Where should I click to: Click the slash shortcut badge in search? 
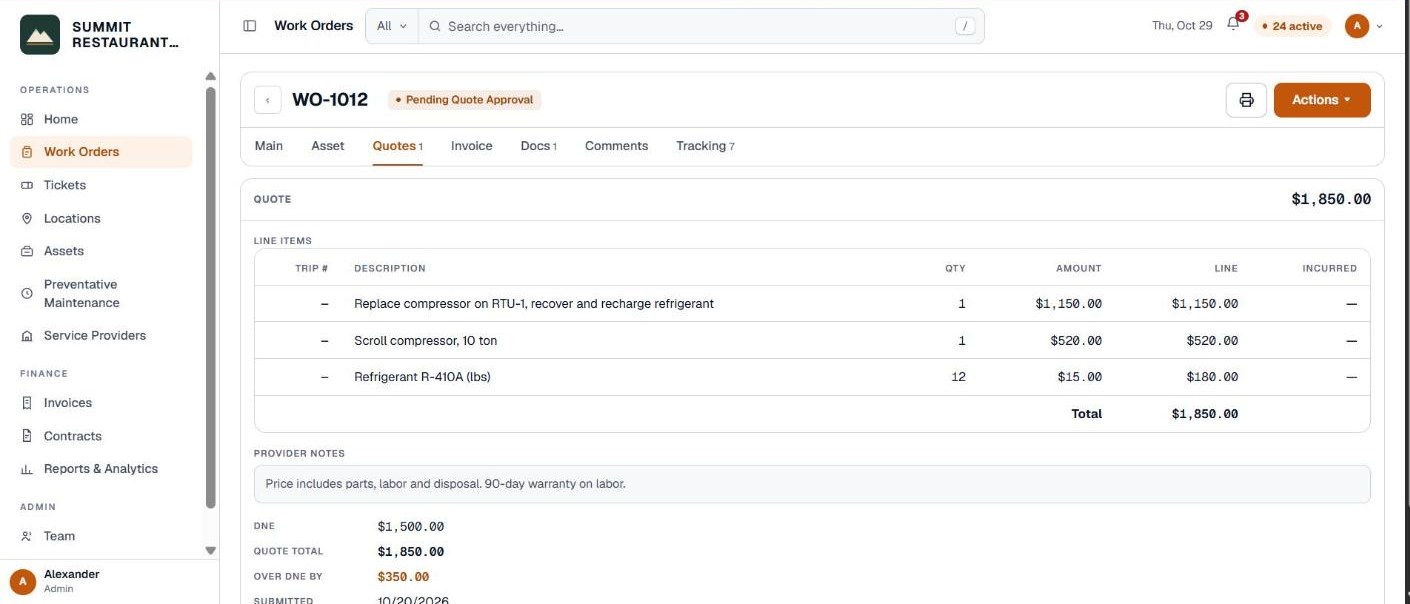[x=965, y=26]
